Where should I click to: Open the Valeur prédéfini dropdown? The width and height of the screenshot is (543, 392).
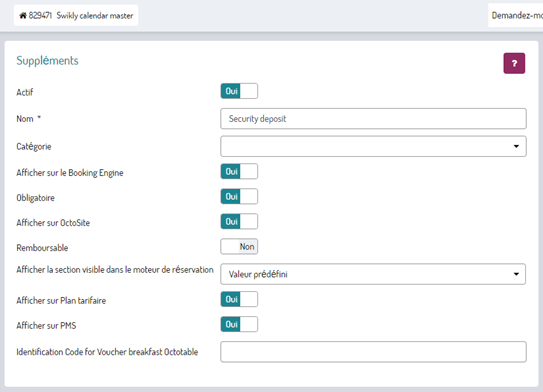(x=373, y=274)
